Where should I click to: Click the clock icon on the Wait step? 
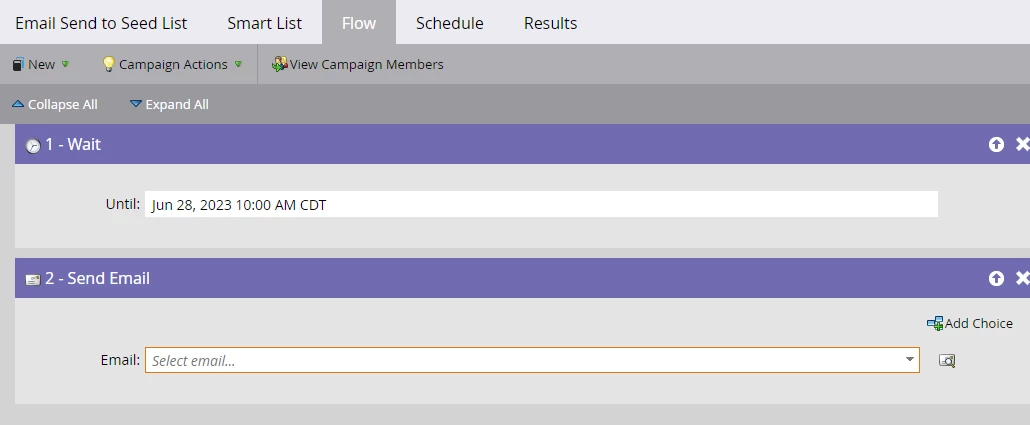[x=33, y=146]
